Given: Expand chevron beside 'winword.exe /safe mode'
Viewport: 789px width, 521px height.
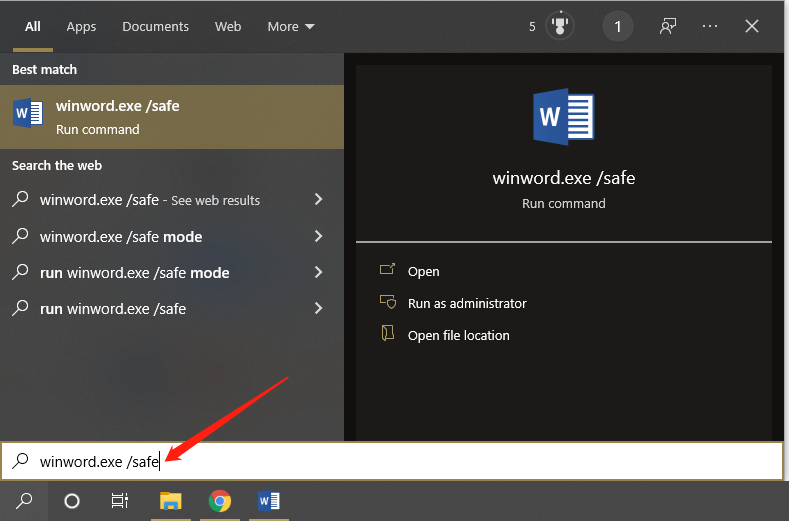Looking at the screenshot, I should (319, 236).
